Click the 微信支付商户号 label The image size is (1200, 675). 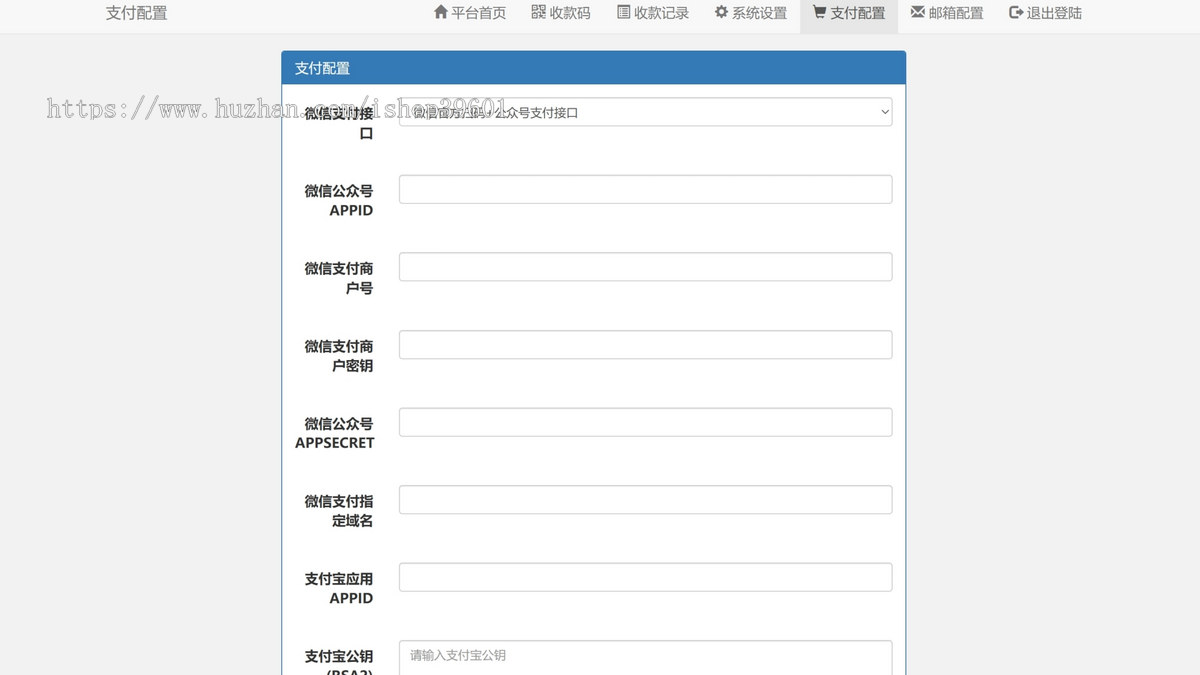(x=339, y=278)
